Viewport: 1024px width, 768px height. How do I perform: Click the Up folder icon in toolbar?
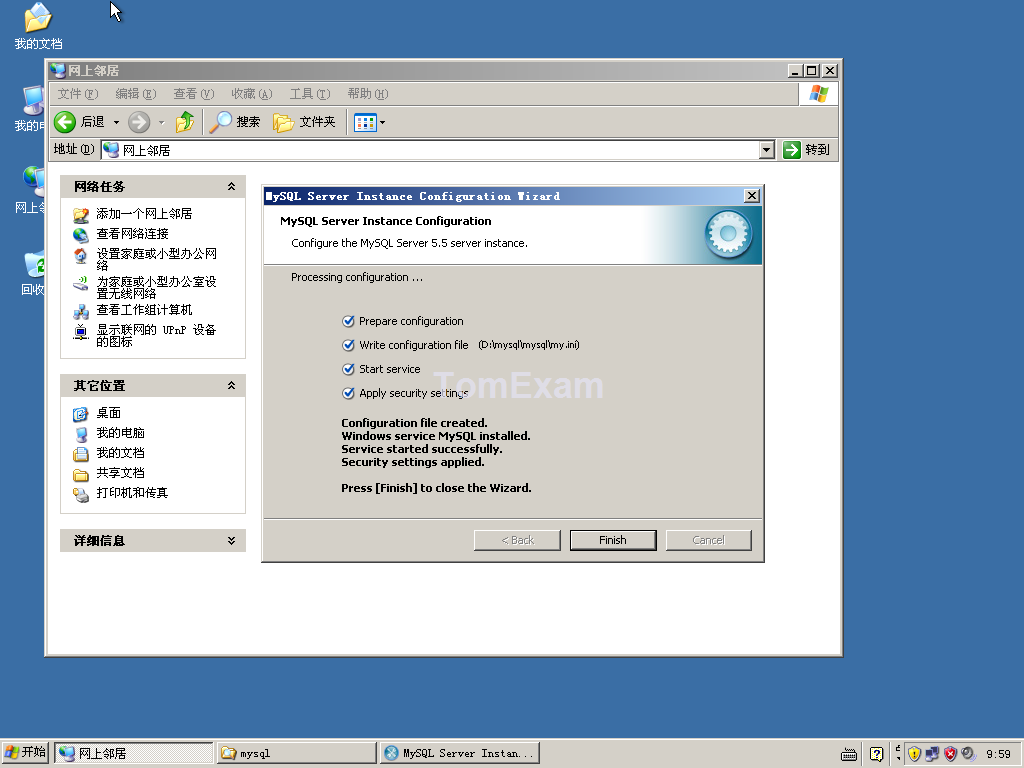[185, 122]
